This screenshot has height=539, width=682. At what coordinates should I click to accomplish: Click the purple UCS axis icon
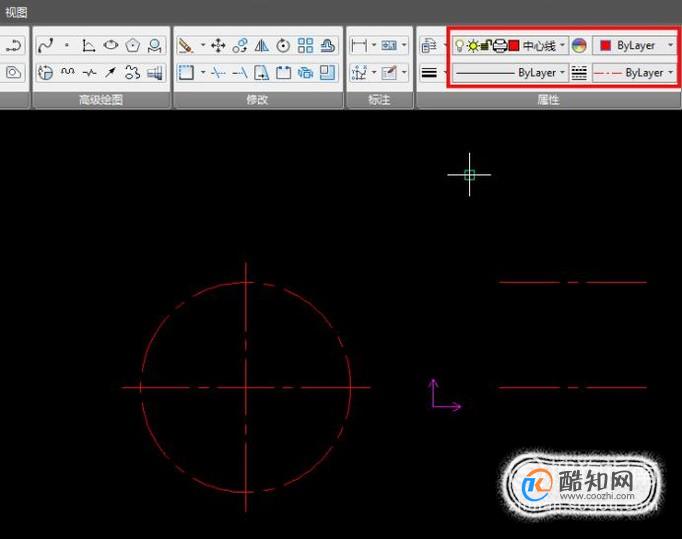click(445, 395)
